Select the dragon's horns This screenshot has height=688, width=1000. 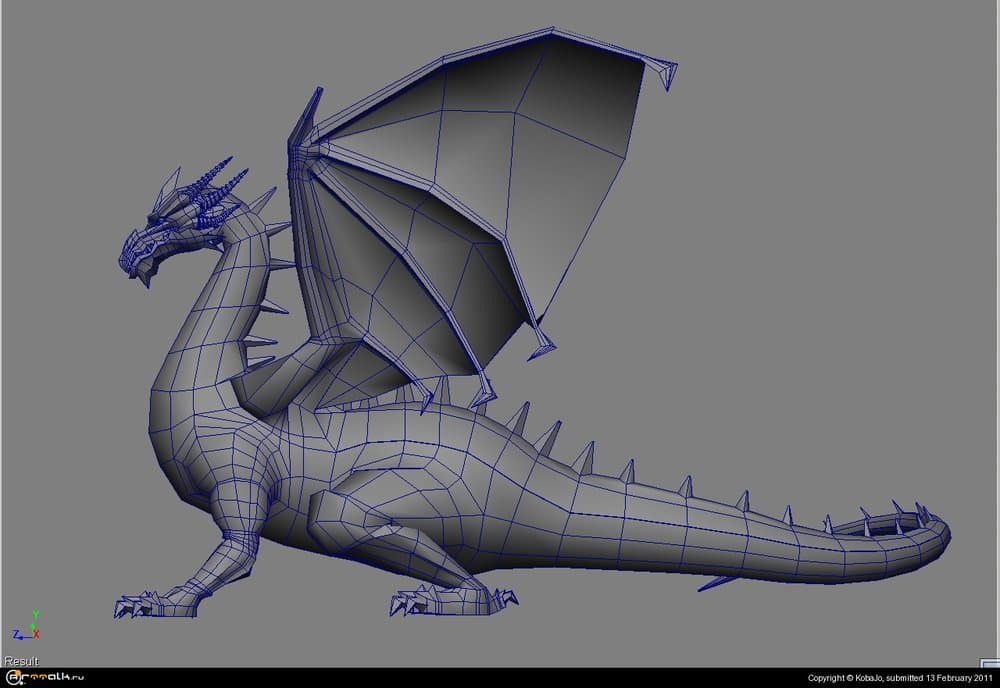[x=217, y=185]
